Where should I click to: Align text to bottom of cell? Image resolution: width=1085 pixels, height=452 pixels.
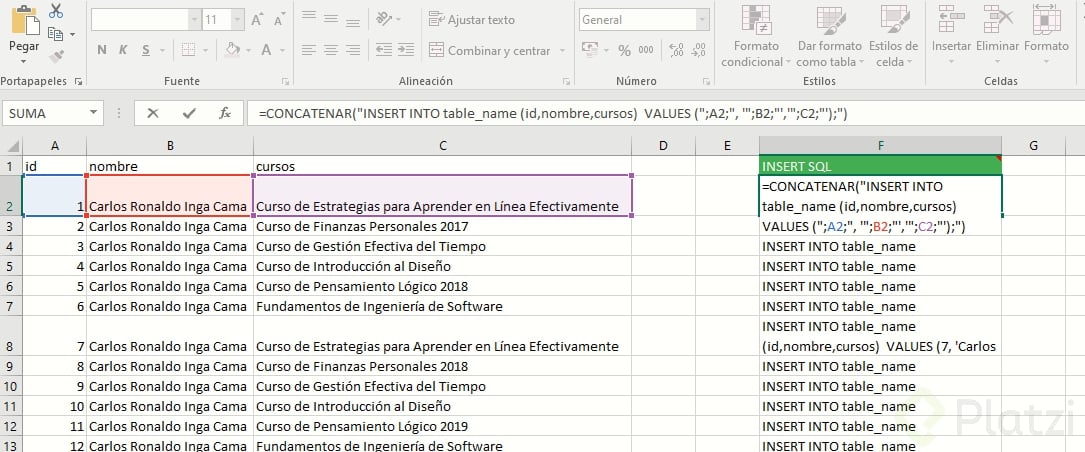[353, 21]
